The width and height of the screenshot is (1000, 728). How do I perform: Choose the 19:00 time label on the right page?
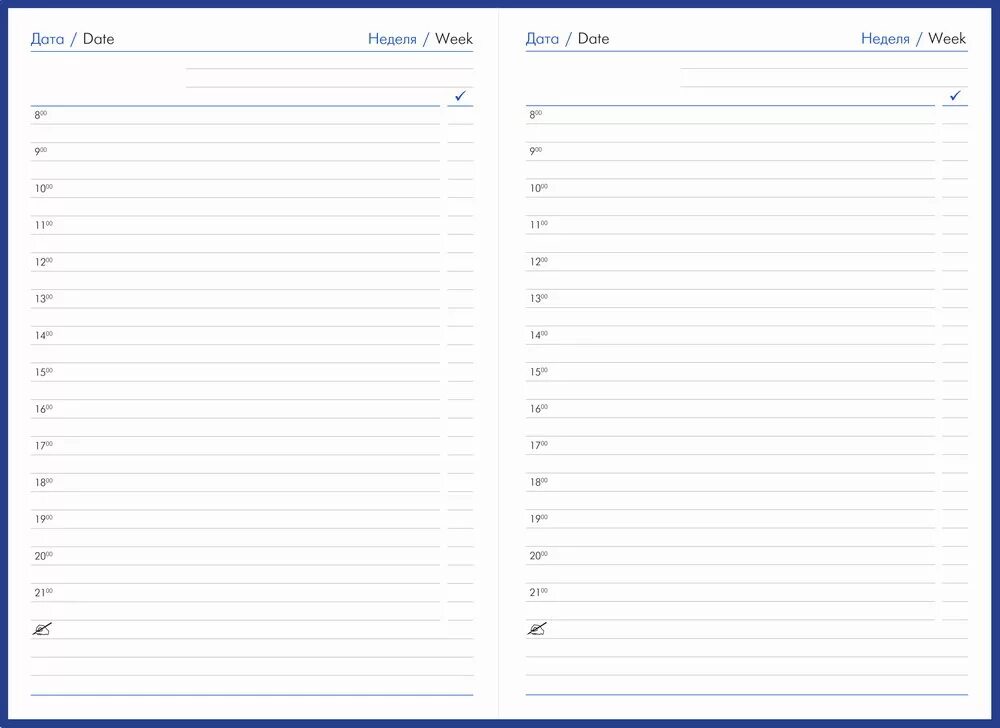pos(538,519)
